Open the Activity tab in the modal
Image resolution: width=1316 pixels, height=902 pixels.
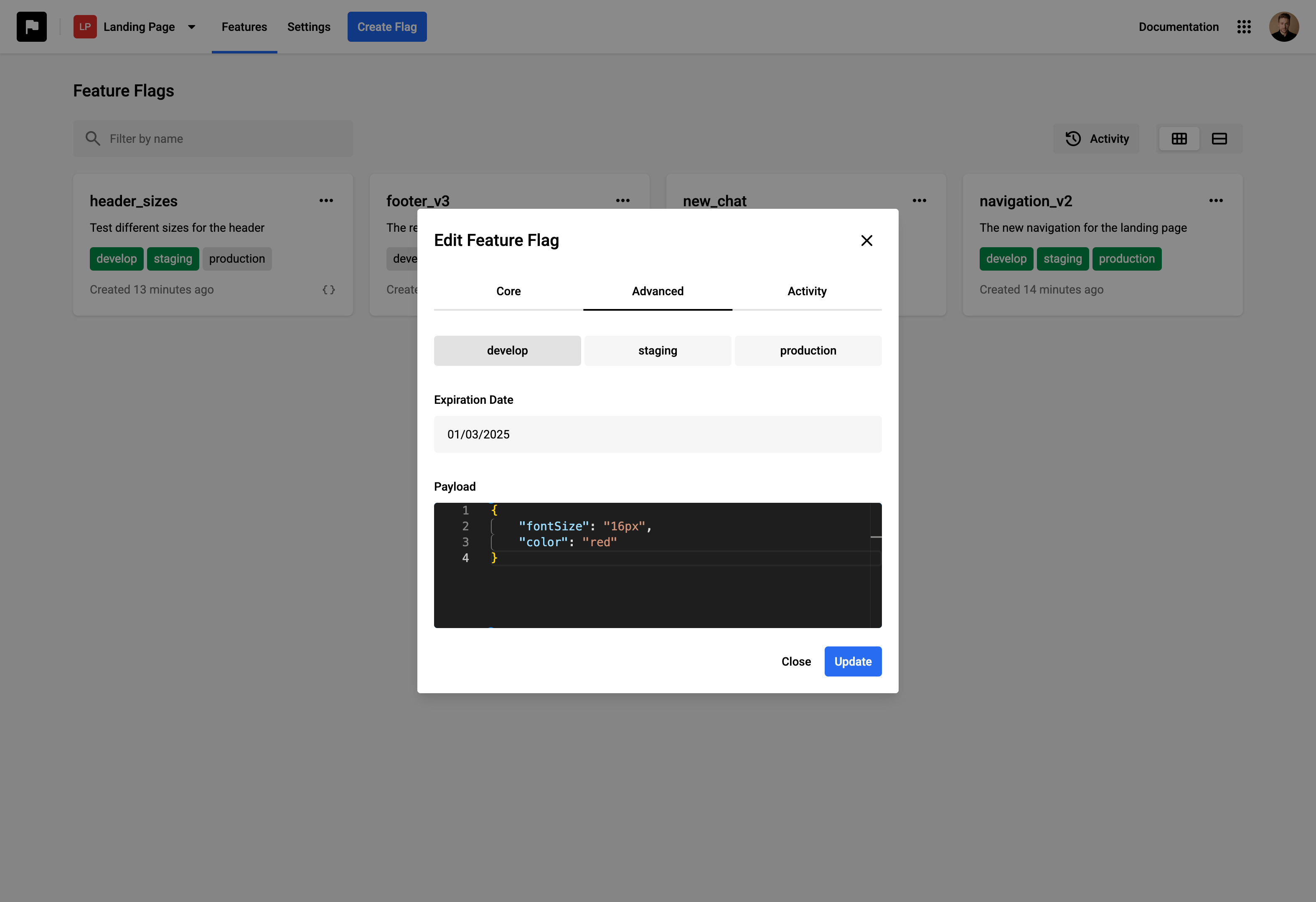point(807,291)
